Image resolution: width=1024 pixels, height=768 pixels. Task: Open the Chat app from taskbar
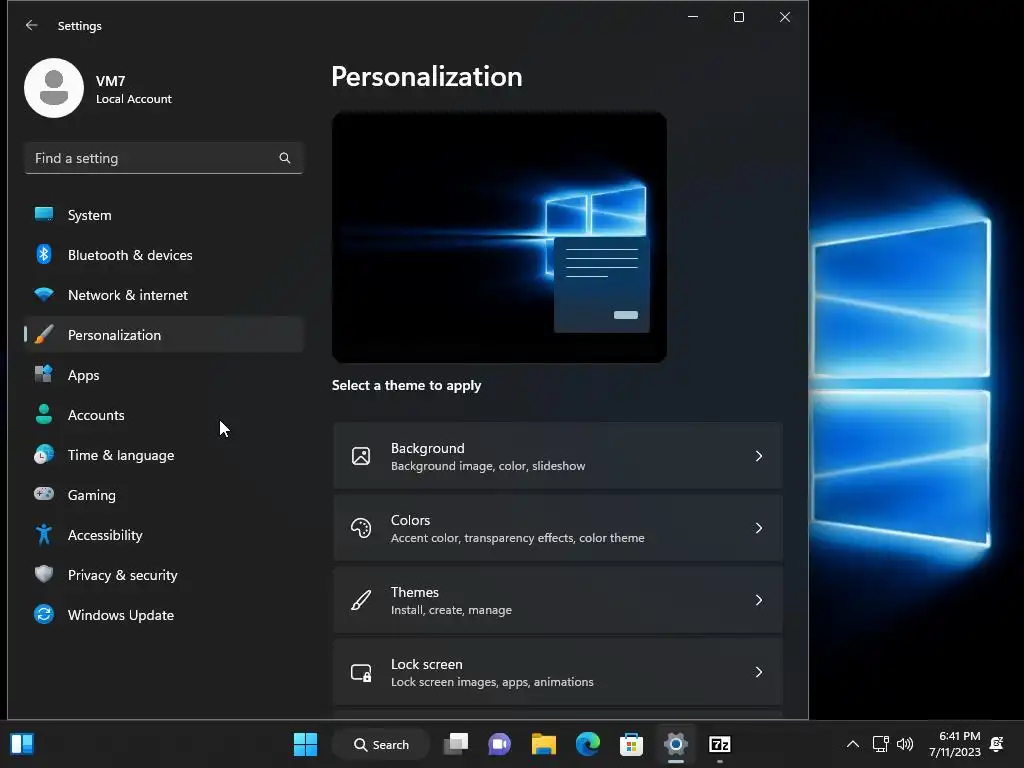[x=500, y=744]
